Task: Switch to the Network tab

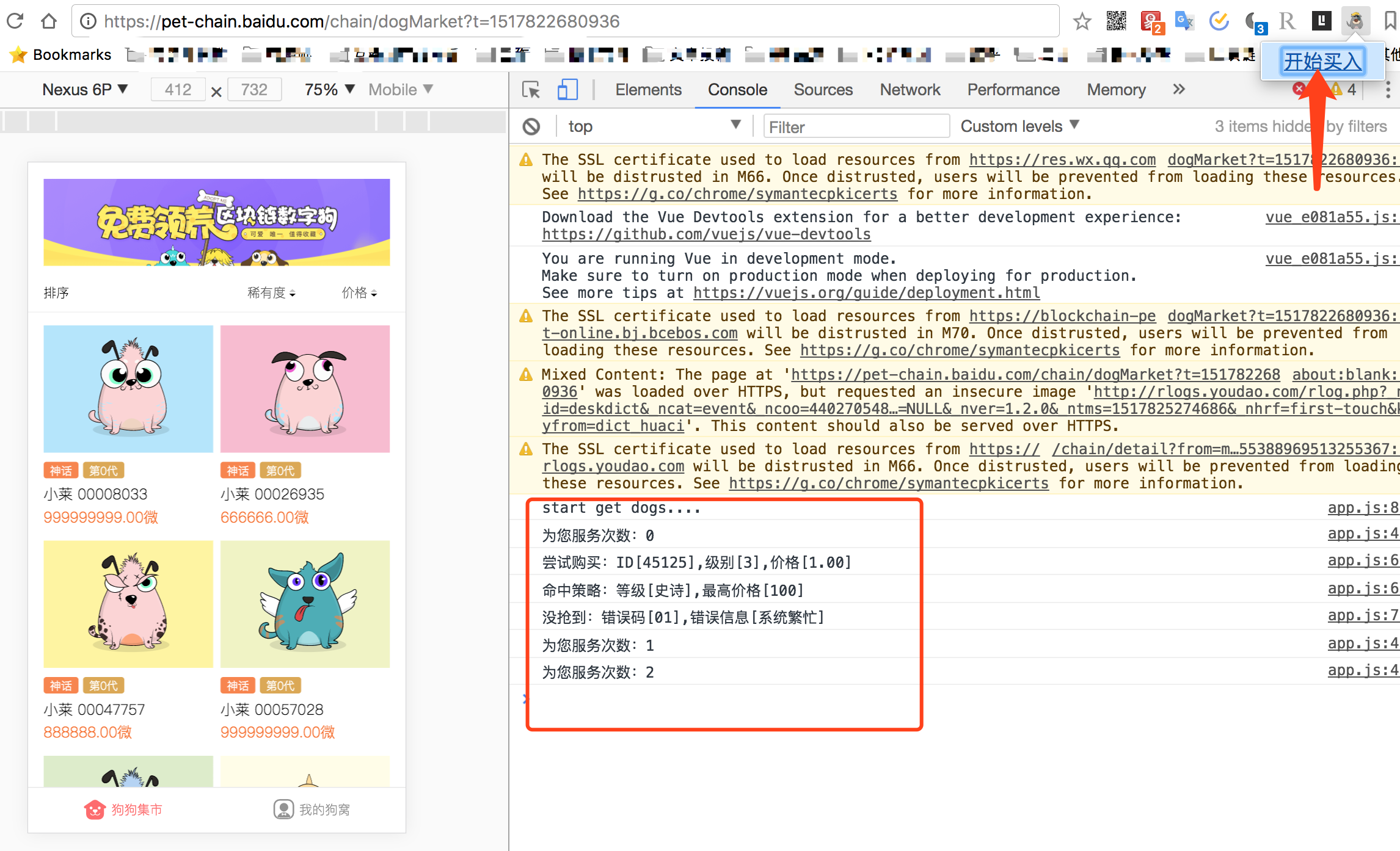Action: pos(910,90)
